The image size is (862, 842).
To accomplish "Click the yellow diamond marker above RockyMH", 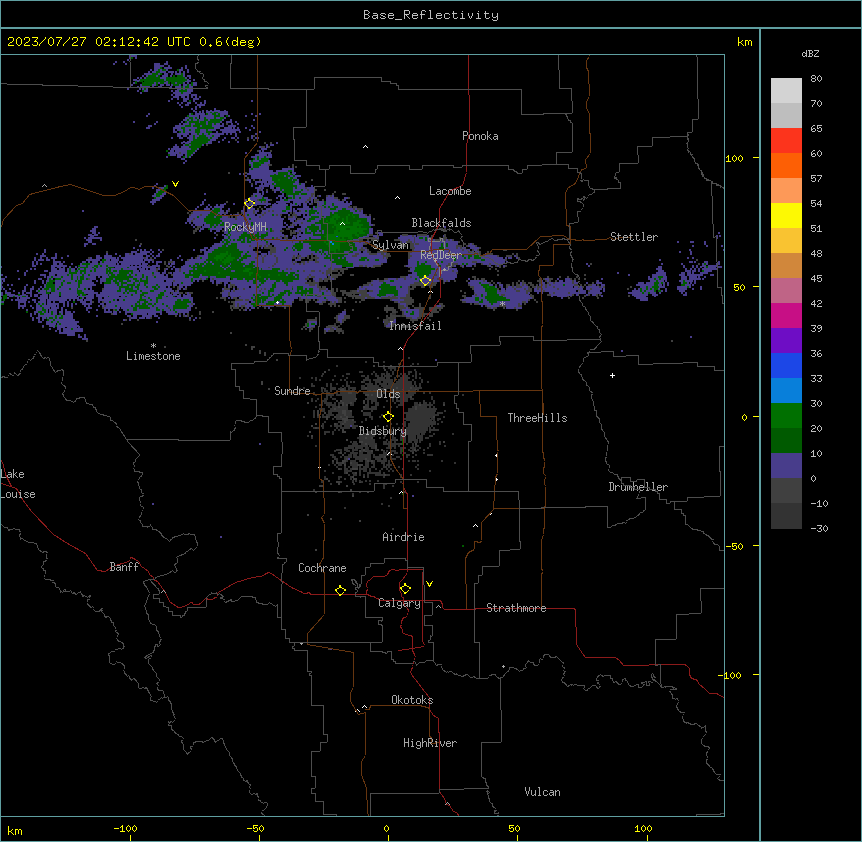I will pos(250,203).
